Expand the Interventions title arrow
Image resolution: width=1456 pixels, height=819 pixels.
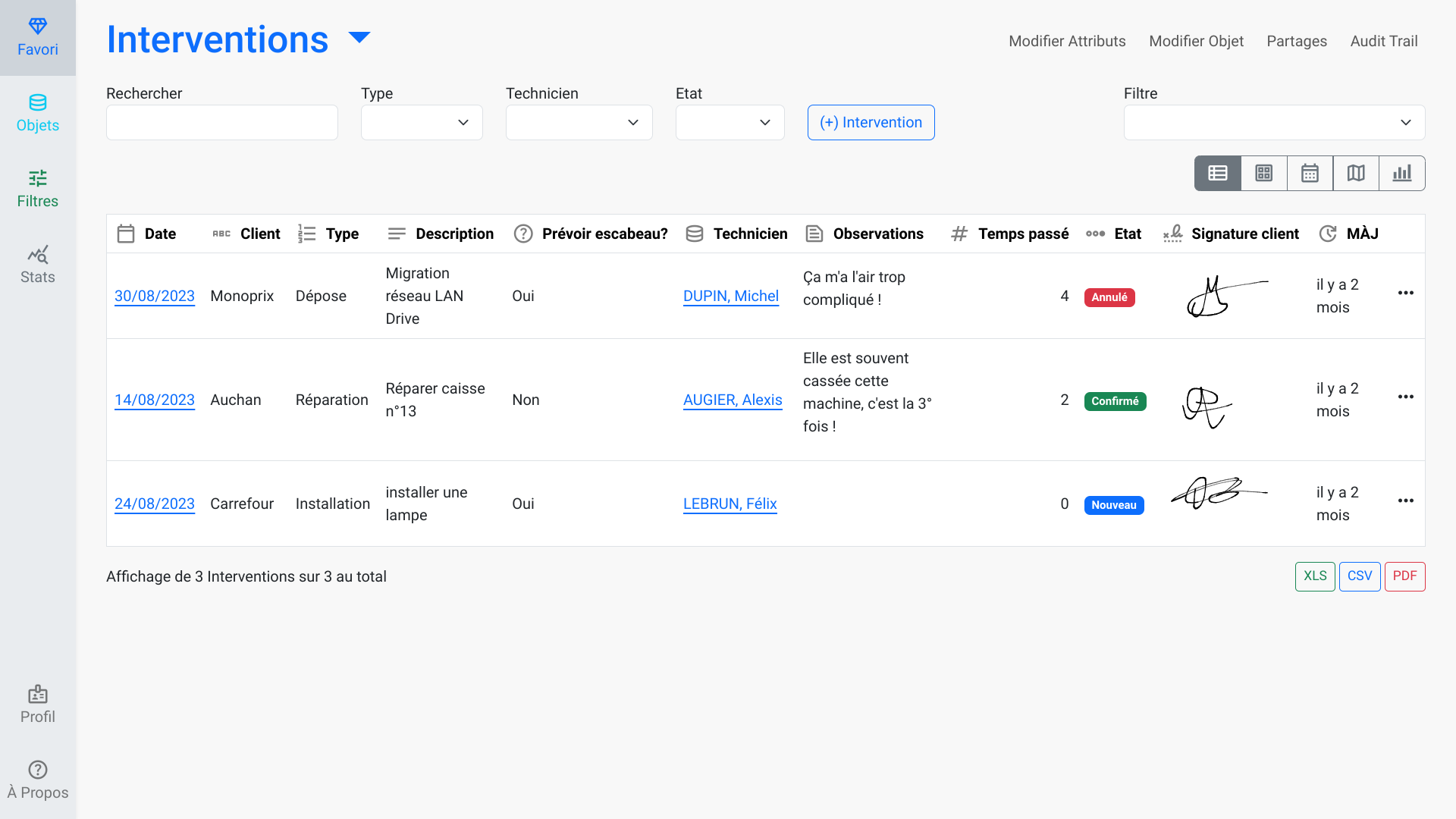click(359, 37)
